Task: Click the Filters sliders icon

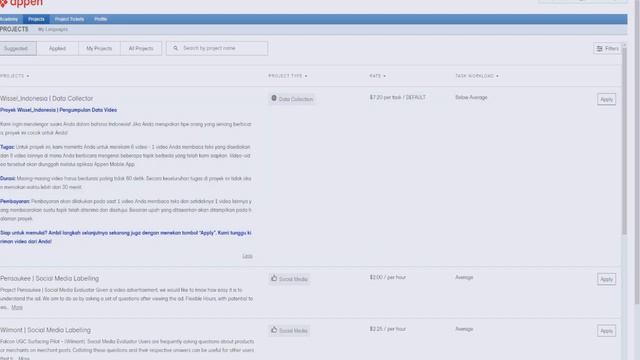Action: click(x=599, y=49)
